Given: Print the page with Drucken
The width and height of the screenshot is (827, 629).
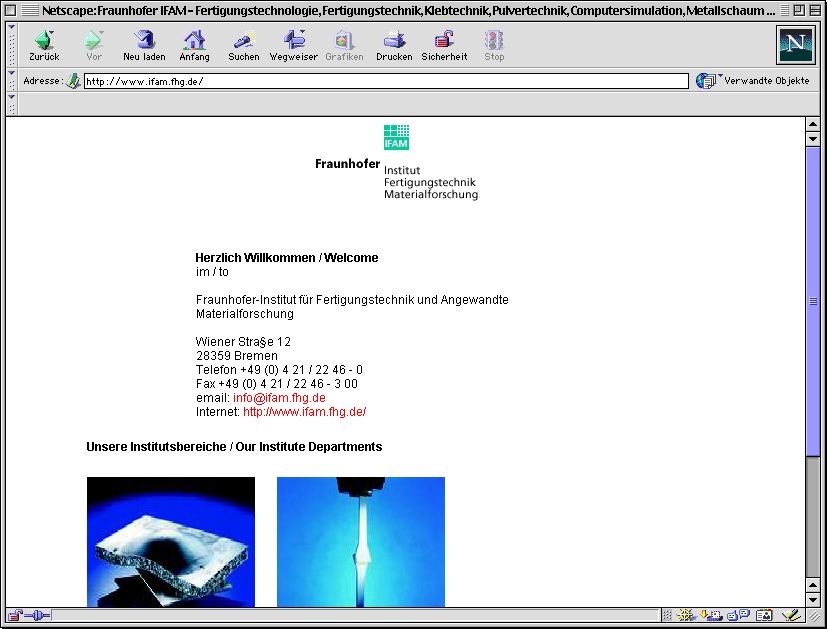Looking at the screenshot, I should 394,46.
